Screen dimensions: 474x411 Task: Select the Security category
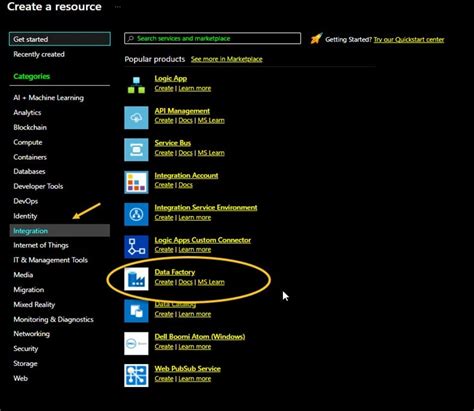pyautogui.click(x=26, y=349)
